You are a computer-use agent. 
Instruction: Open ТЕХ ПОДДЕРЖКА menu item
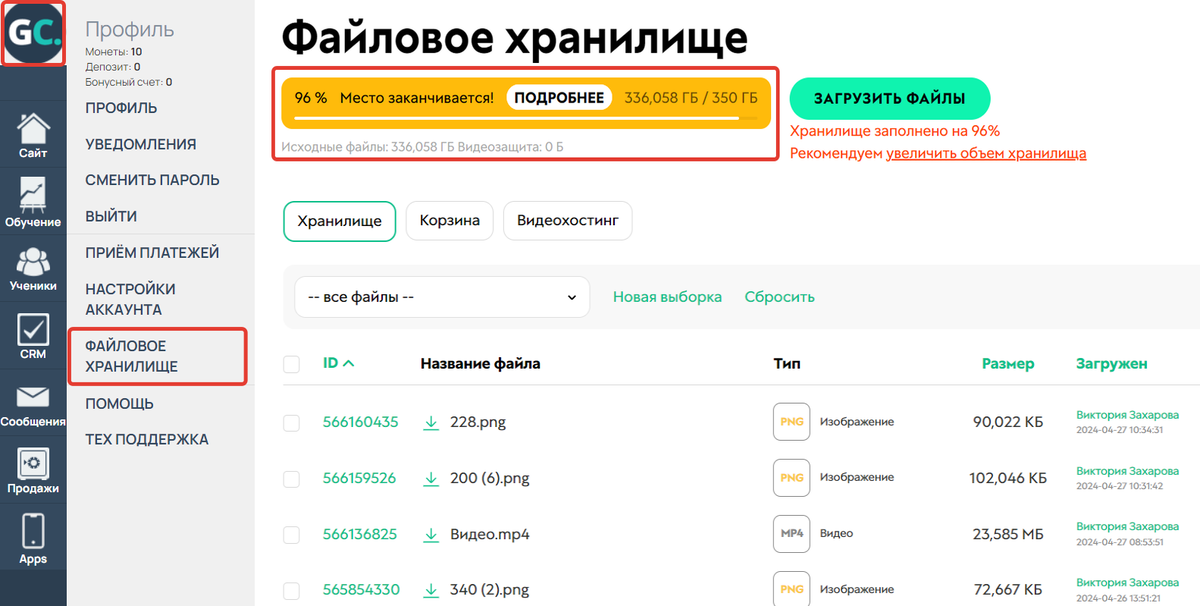[147, 440]
